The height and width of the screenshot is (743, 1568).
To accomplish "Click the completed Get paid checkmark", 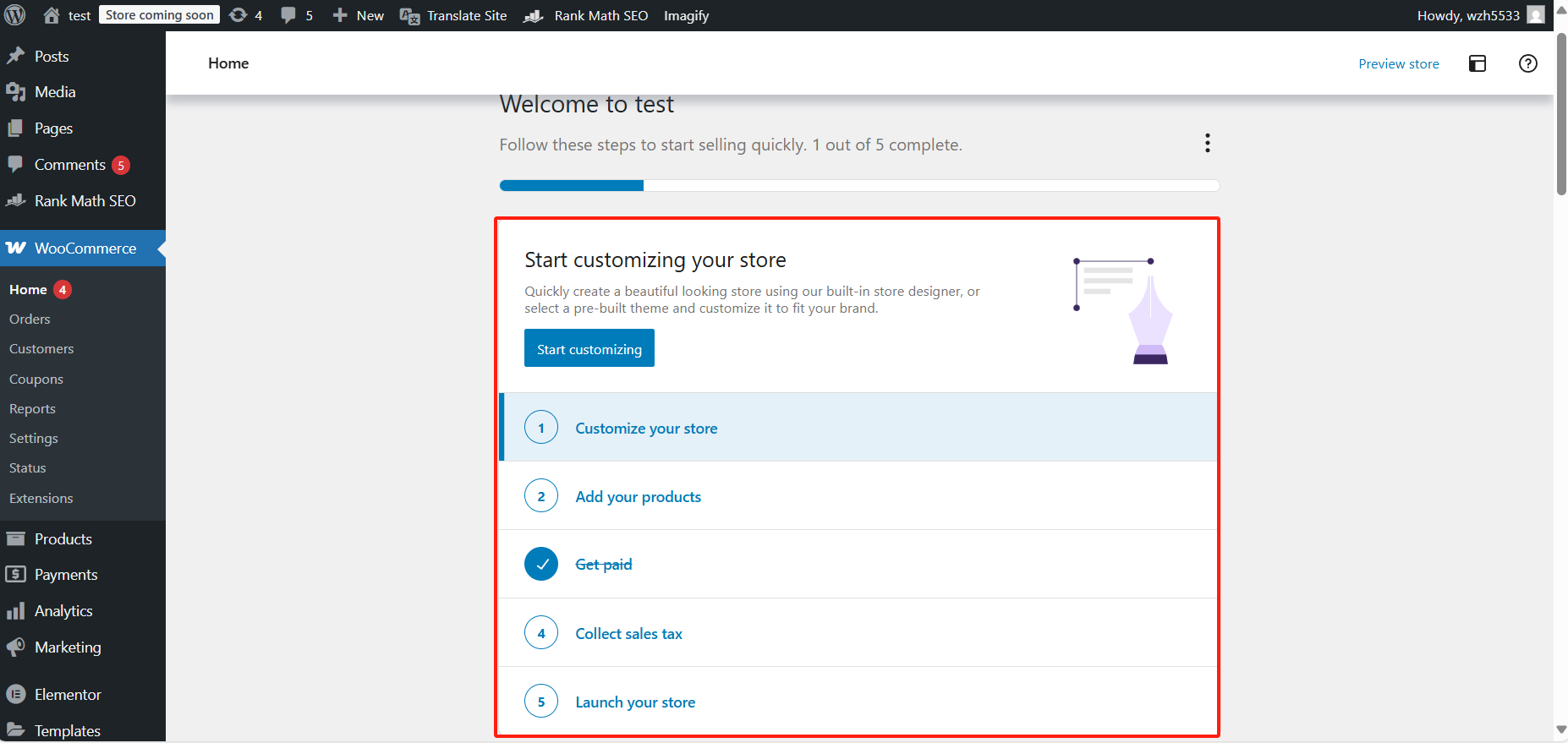I will pos(541,564).
